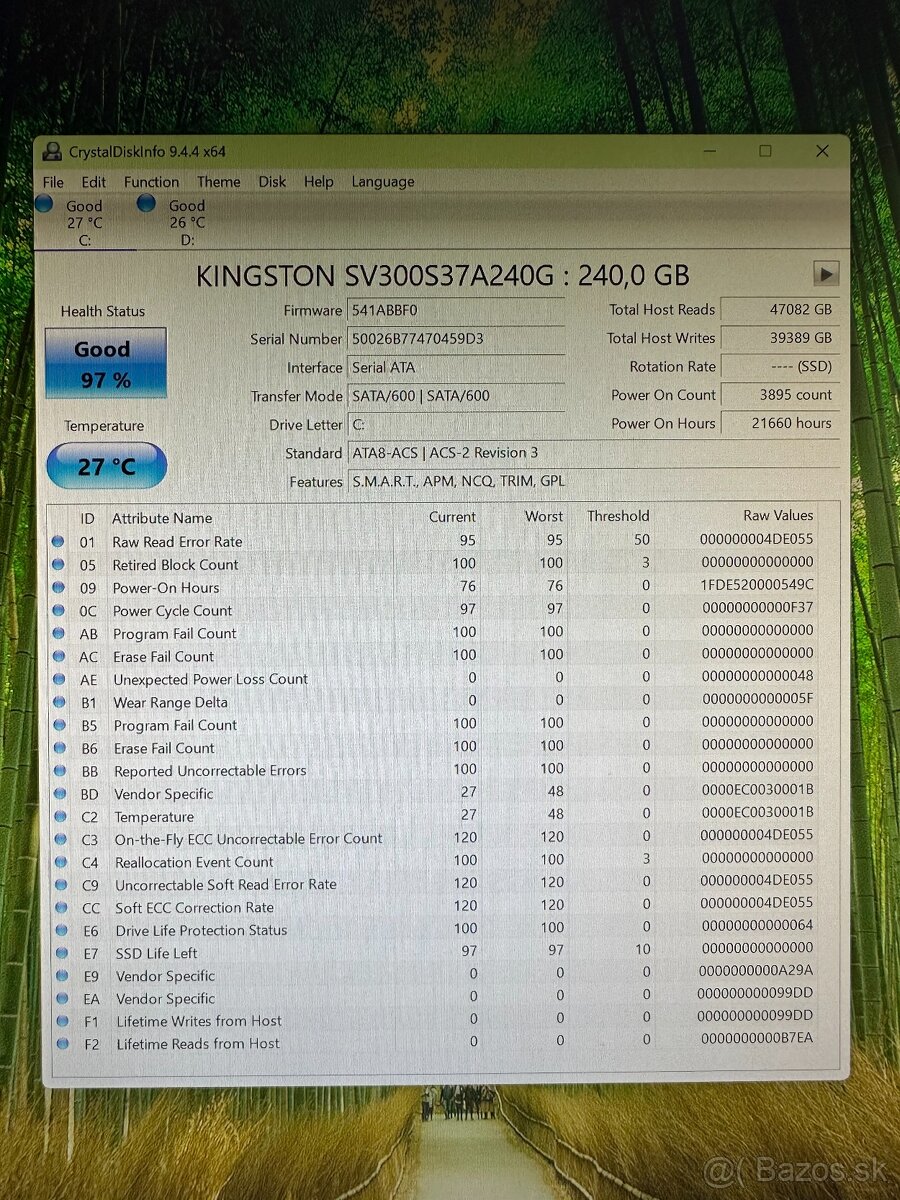Click the blue health dot beside Raw Read Error Rate
The height and width of the screenshot is (1200, 900).
[x=60, y=541]
